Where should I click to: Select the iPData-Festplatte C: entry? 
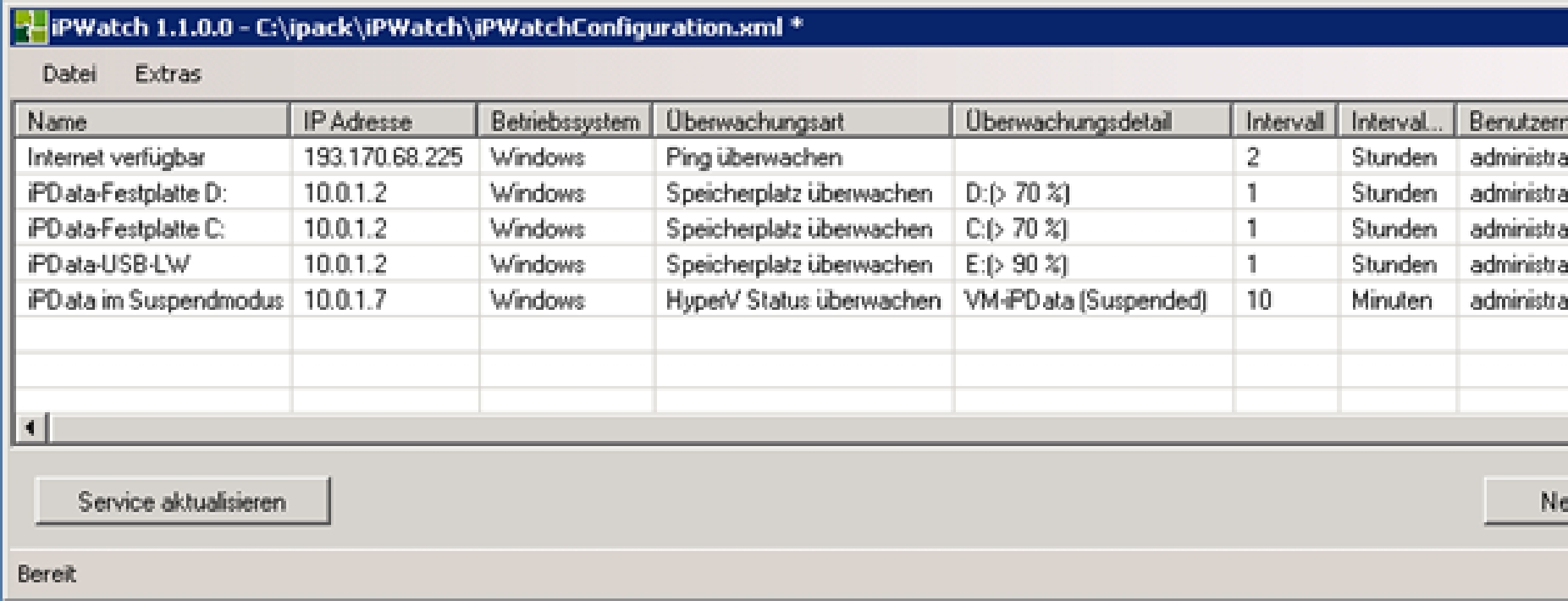tap(127, 229)
